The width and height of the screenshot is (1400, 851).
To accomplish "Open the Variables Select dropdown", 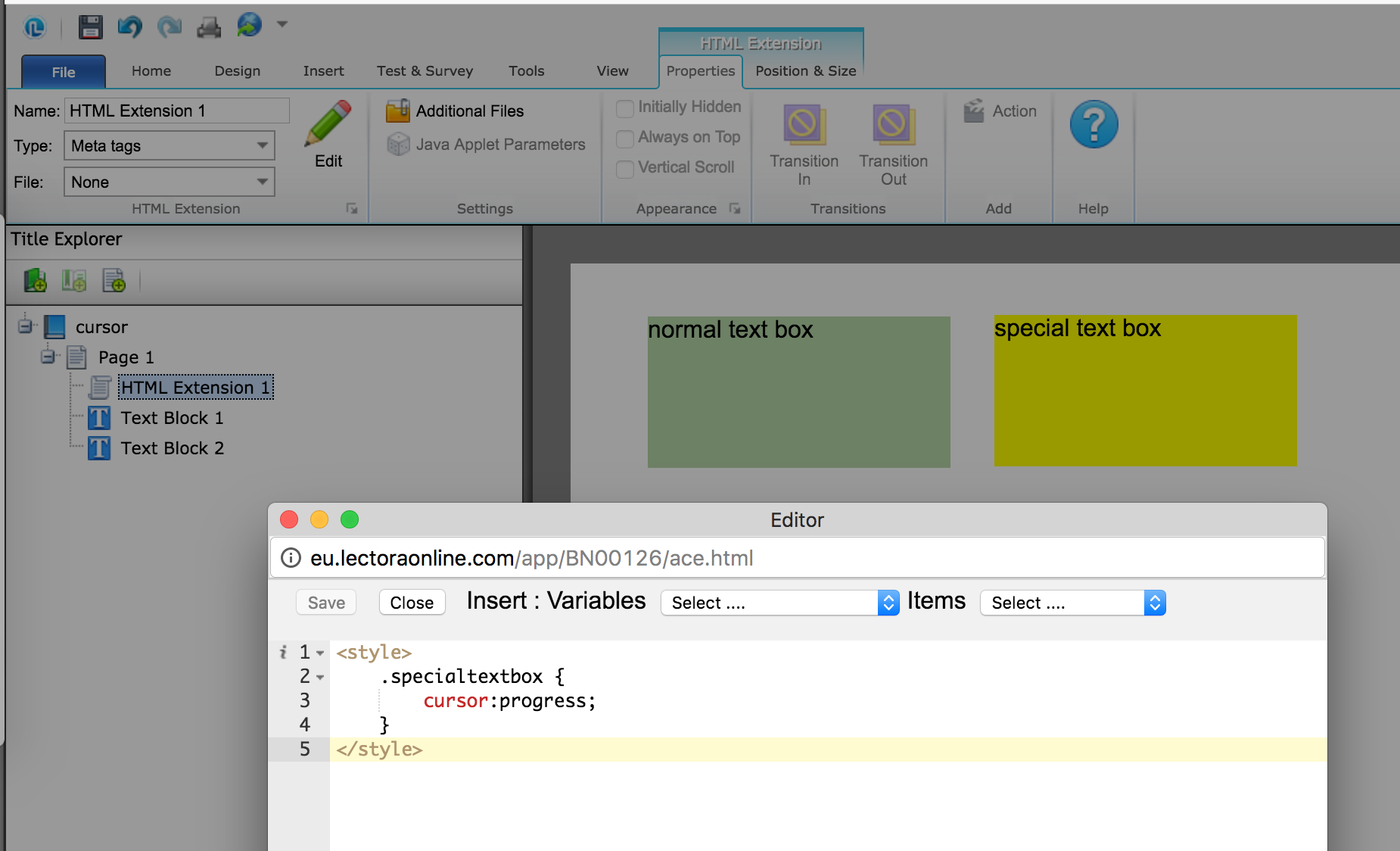I will point(779,603).
